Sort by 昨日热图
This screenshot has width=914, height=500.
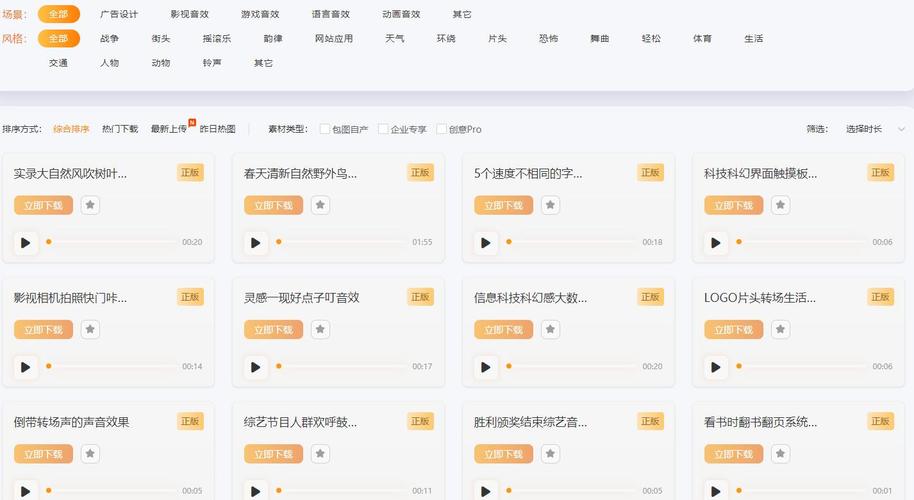(217, 129)
